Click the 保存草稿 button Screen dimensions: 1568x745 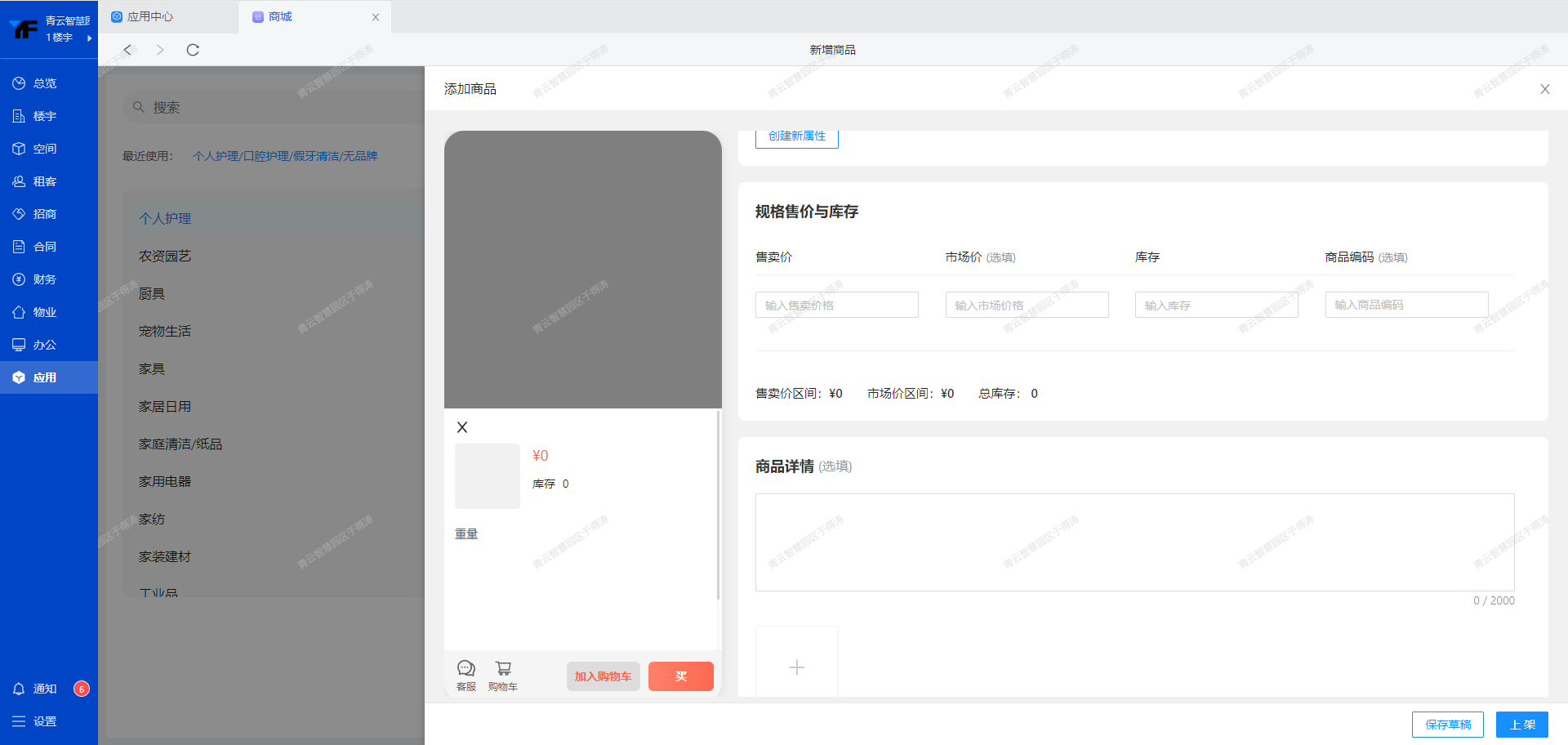pyautogui.click(x=1447, y=725)
